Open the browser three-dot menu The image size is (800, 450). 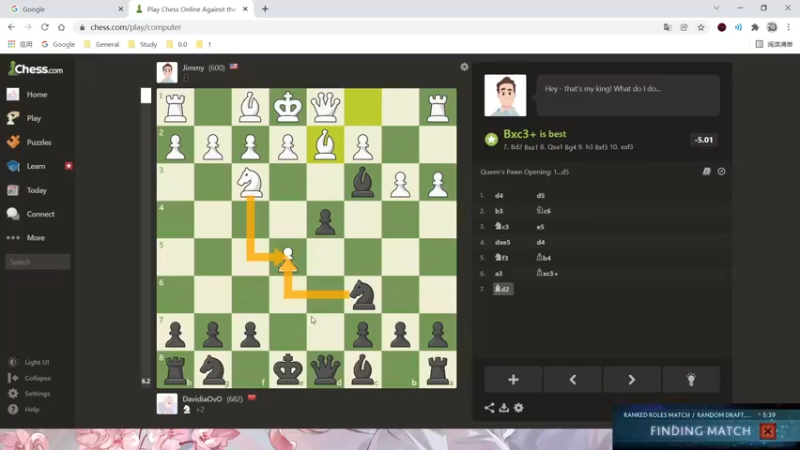click(x=788, y=27)
